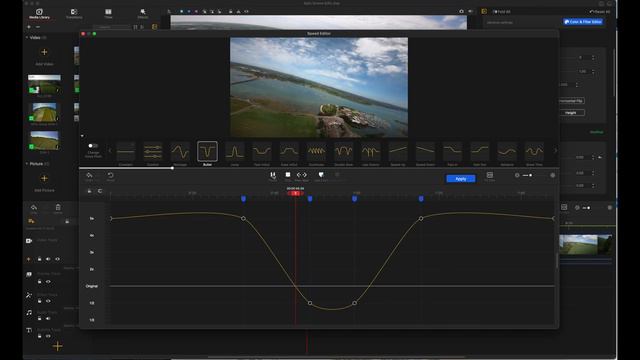Switch to the Transitions tab
Image resolution: width=640 pixels, height=360 pixels.
click(74, 14)
